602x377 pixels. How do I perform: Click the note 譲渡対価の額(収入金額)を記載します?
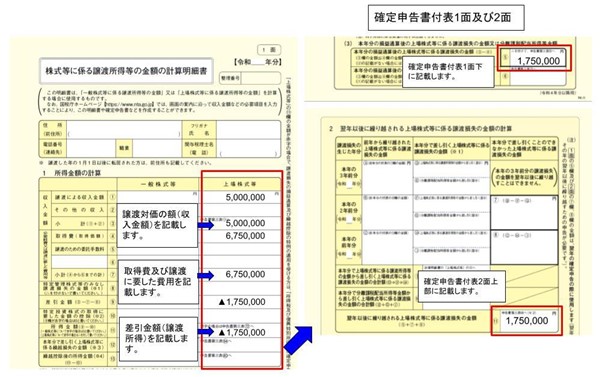[157, 225]
